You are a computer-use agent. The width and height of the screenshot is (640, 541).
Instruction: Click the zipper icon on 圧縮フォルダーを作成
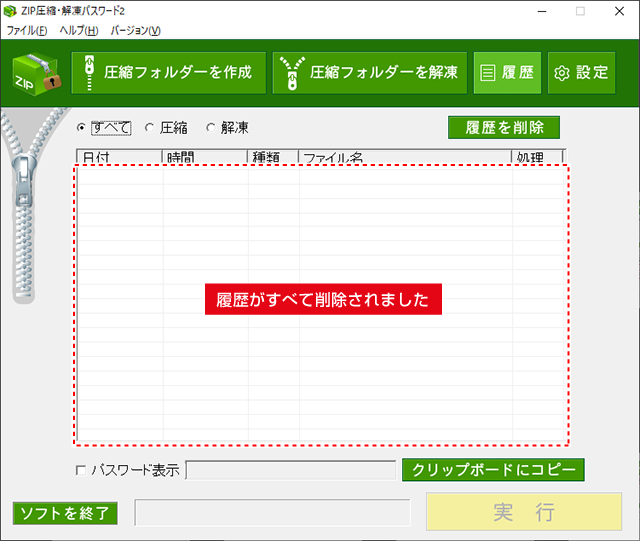[89, 73]
